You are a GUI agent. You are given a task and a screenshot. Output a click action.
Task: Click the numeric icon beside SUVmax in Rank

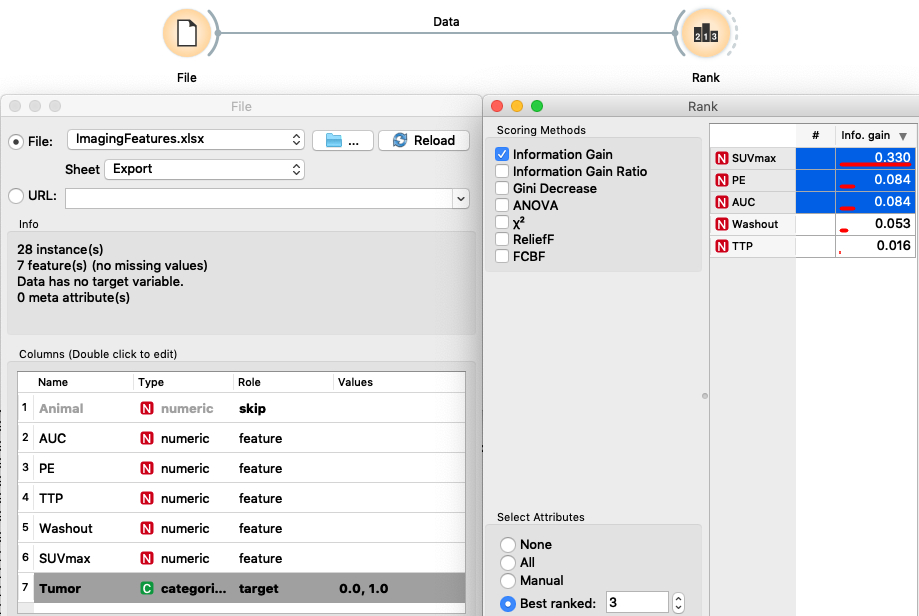tap(721, 158)
